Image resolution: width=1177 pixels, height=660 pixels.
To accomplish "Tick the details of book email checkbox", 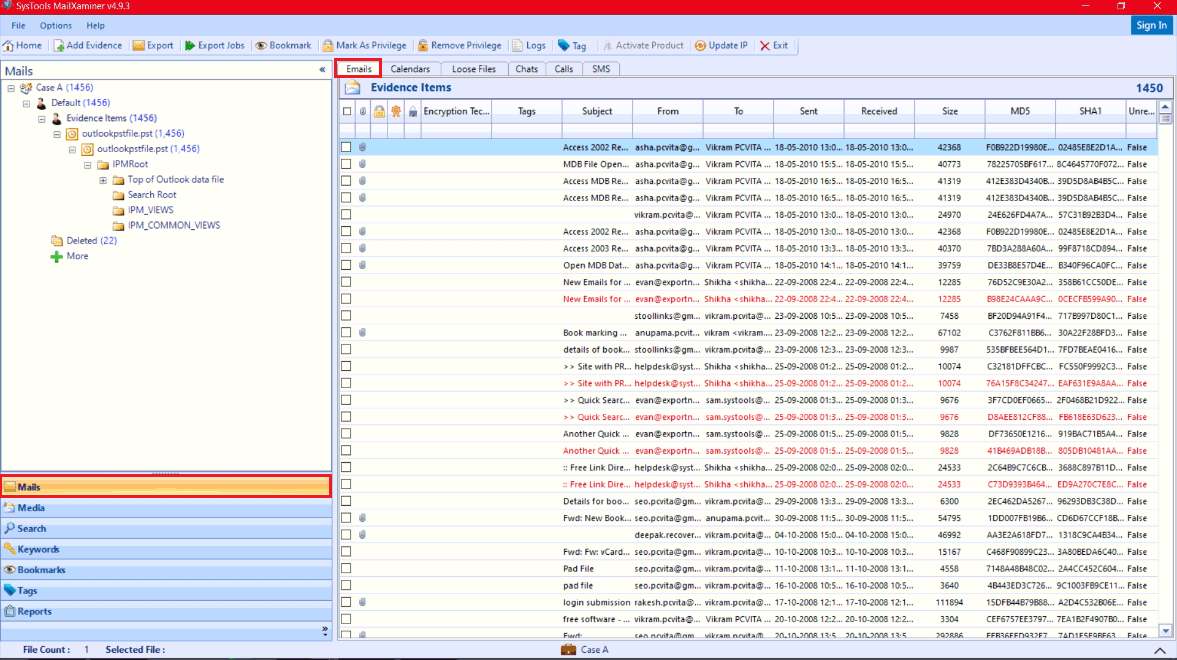I will 346,349.
